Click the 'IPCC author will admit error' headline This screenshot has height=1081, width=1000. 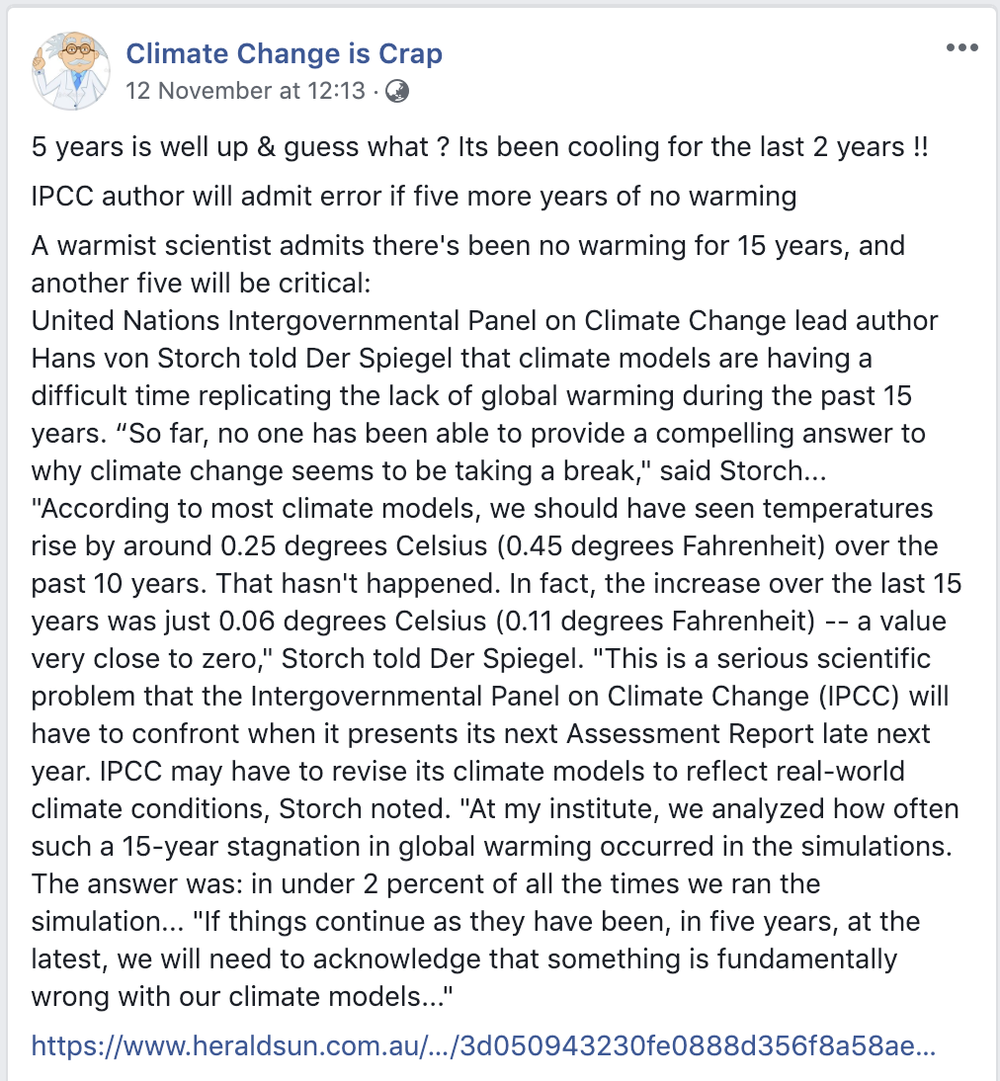point(414,196)
